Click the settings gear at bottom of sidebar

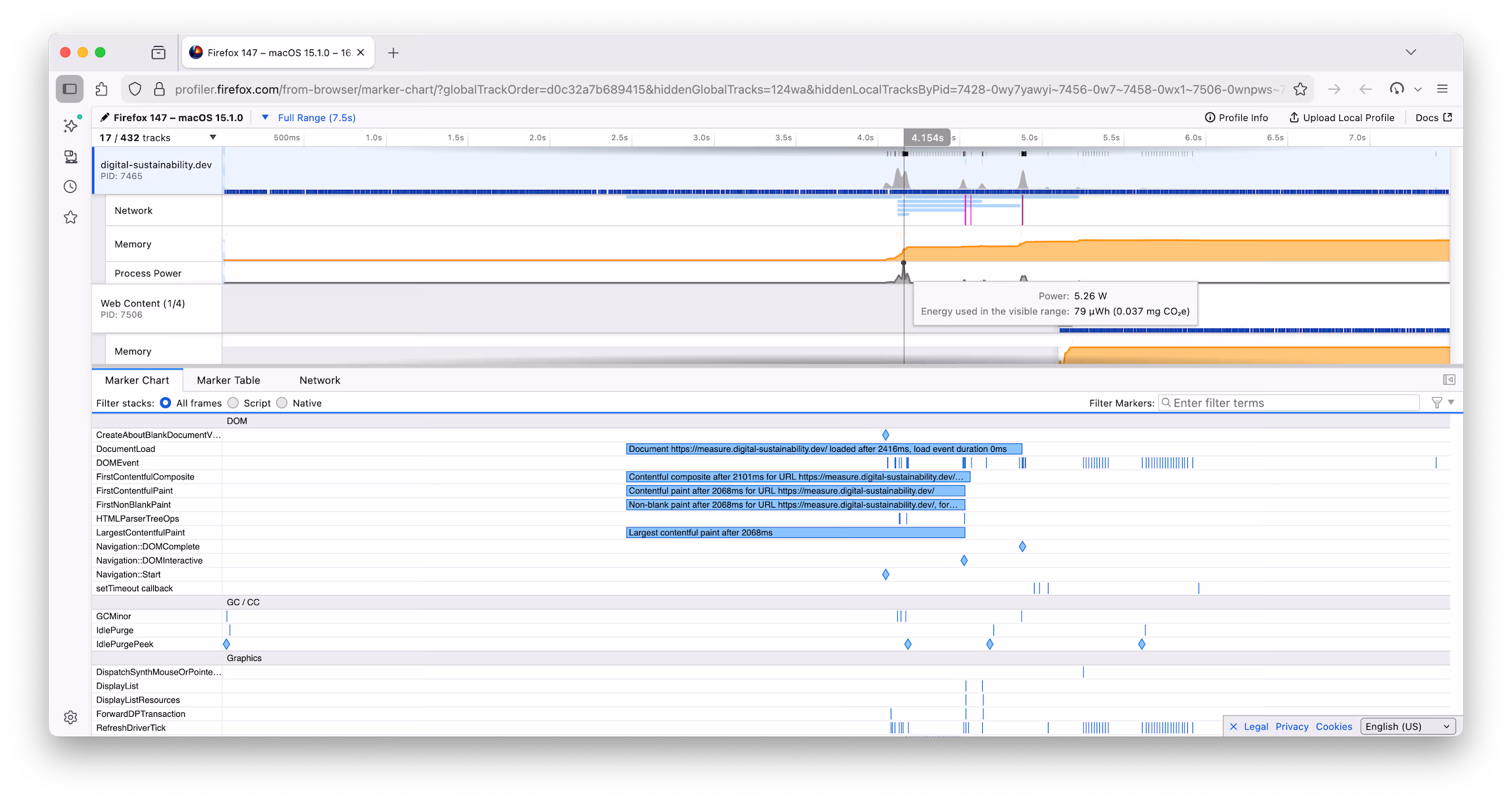(x=70, y=717)
